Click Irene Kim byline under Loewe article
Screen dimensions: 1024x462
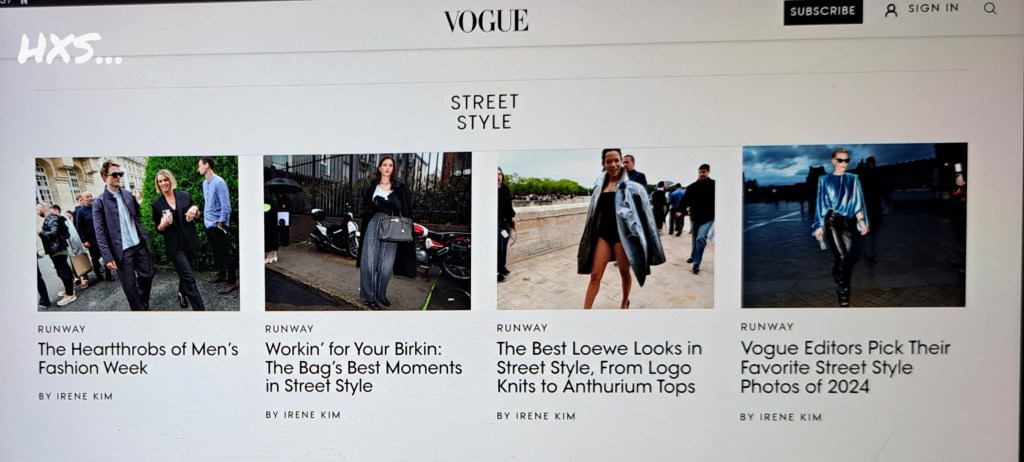536,416
